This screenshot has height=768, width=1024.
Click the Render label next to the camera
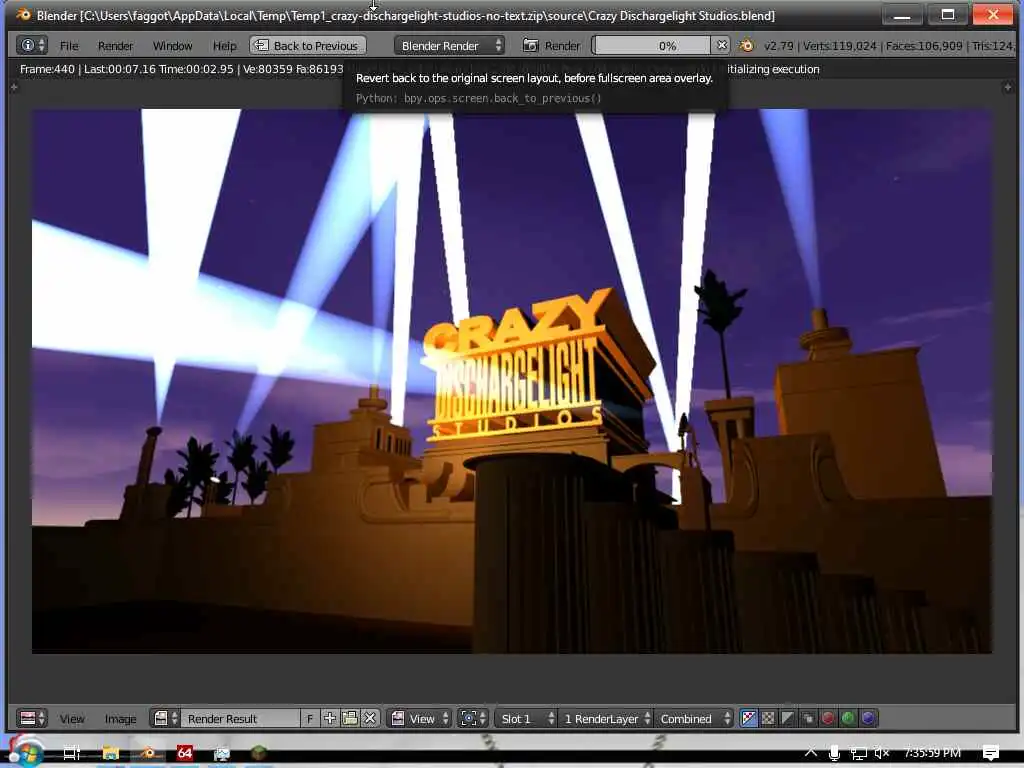(x=562, y=46)
